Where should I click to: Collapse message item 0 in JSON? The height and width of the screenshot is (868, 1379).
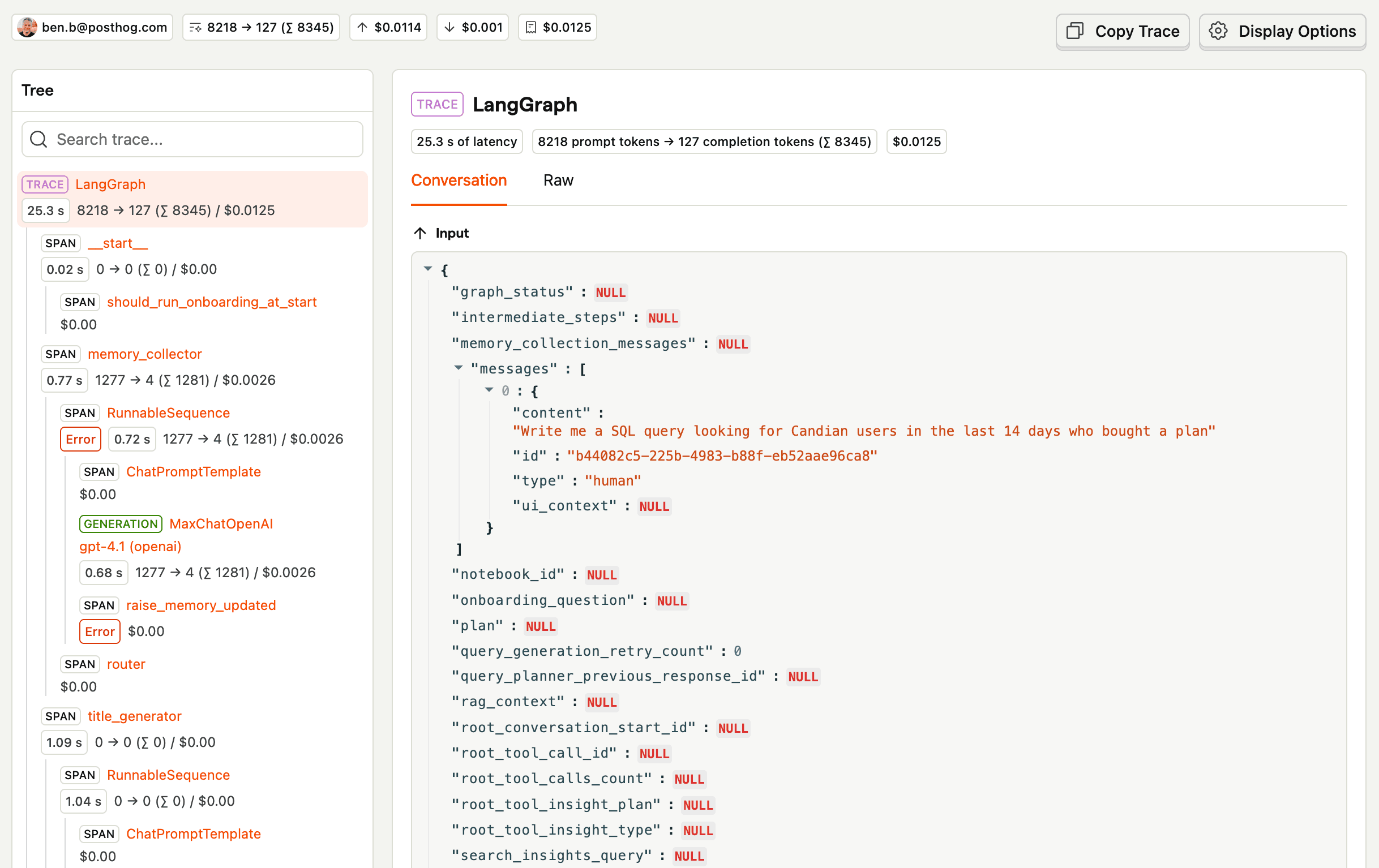(489, 390)
